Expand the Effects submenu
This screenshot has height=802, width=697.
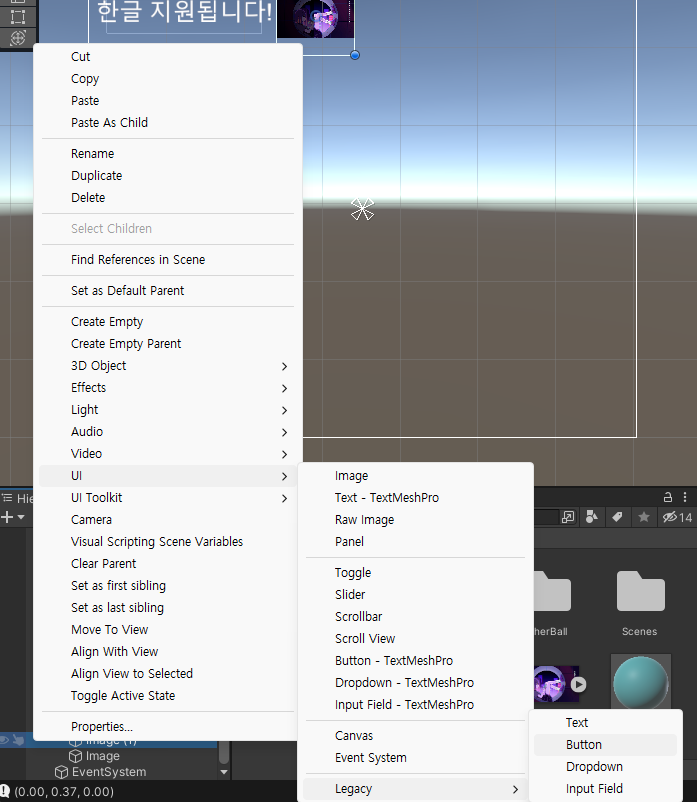coord(168,388)
